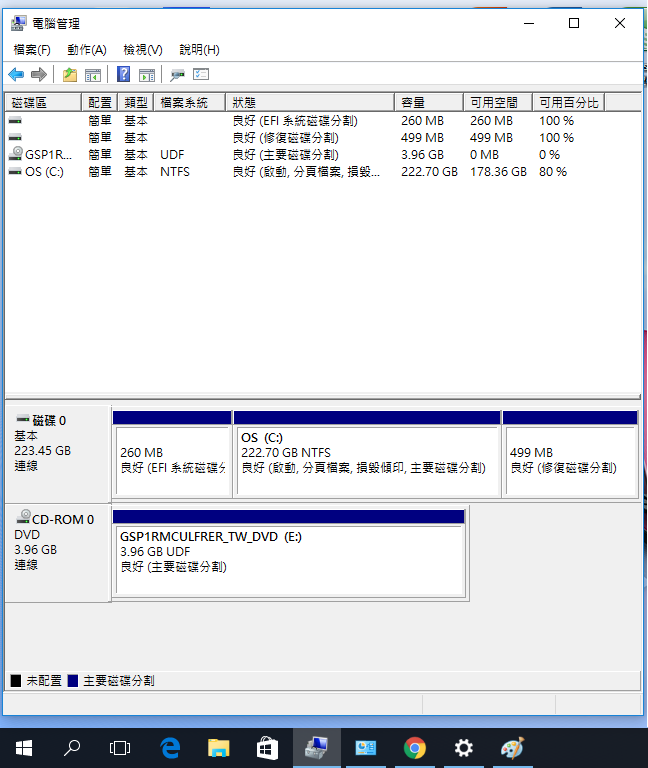
Task: Show or hide console tree icon
Action: (x=93, y=74)
